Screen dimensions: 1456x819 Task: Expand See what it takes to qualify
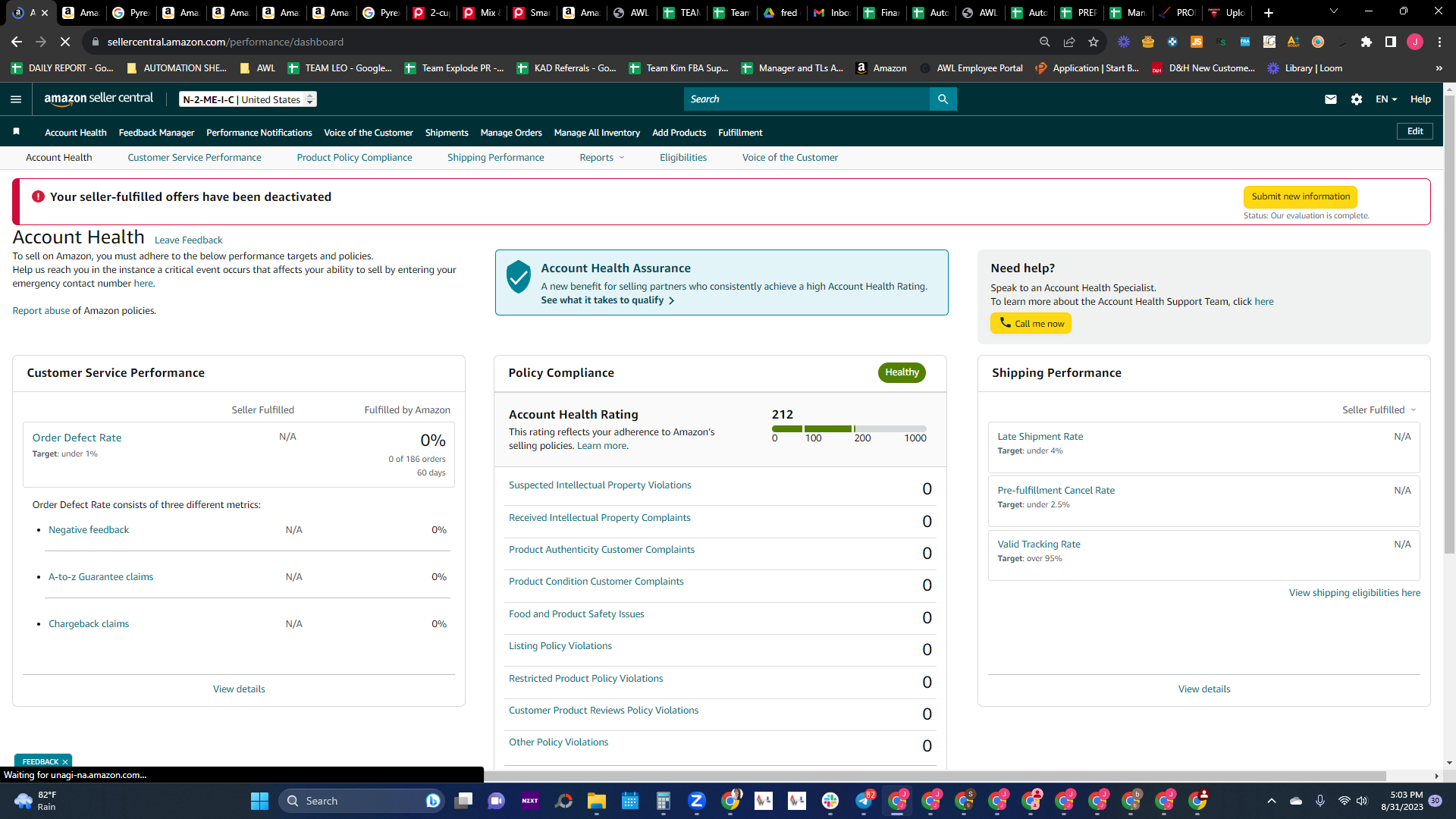[x=607, y=300]
